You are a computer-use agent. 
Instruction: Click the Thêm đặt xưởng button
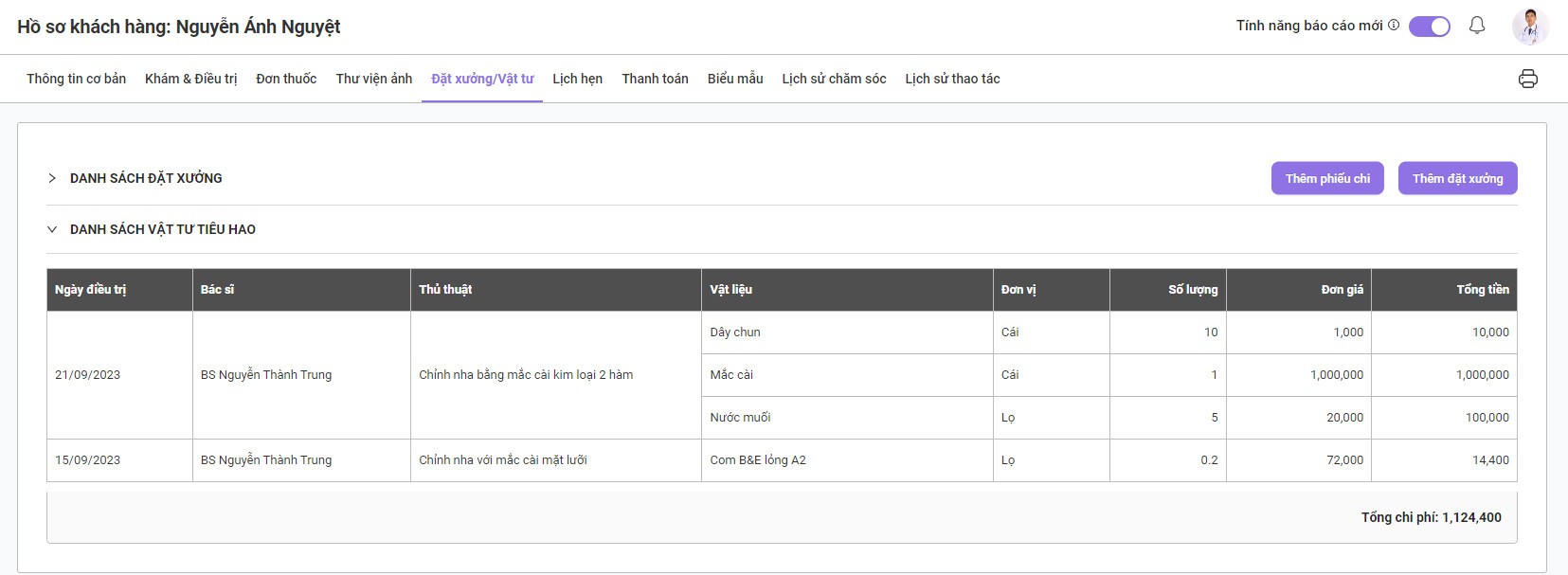pyautogui.click(x=1457, y=178)
